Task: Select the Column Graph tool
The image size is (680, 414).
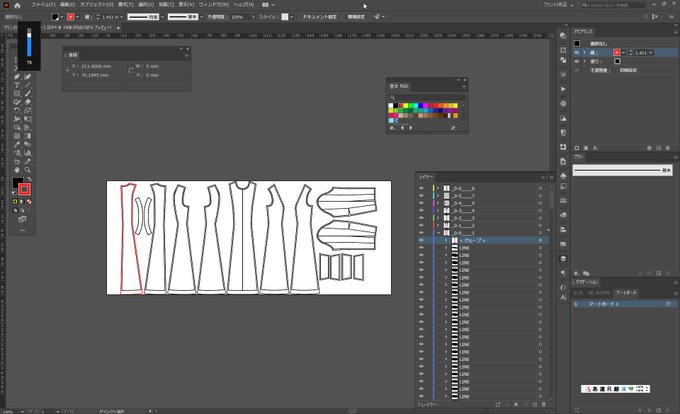Action: [27, 153]
